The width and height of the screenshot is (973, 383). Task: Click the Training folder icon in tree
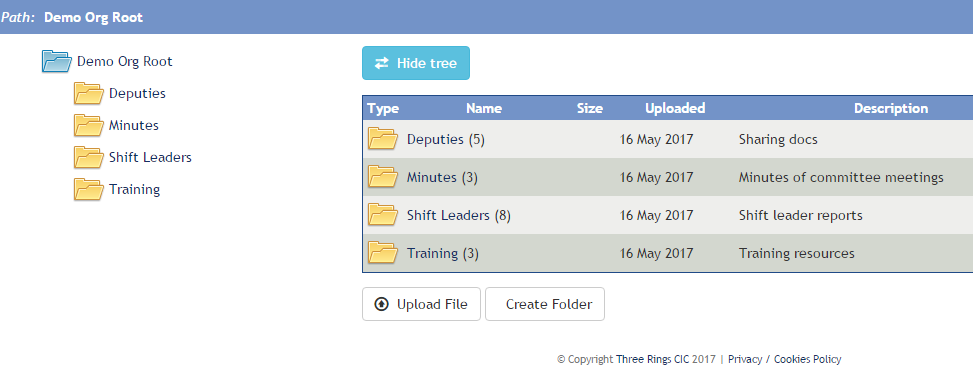tap(88, 189)
